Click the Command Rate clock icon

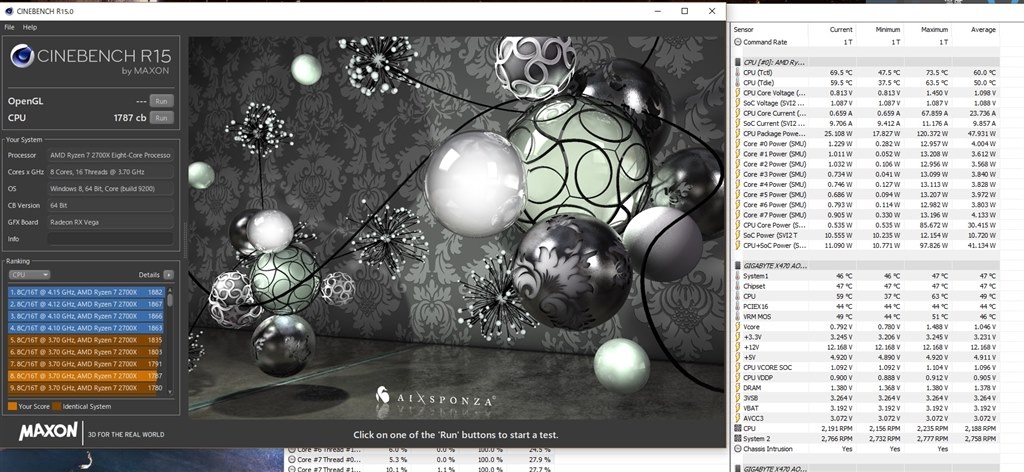(737, 42)
